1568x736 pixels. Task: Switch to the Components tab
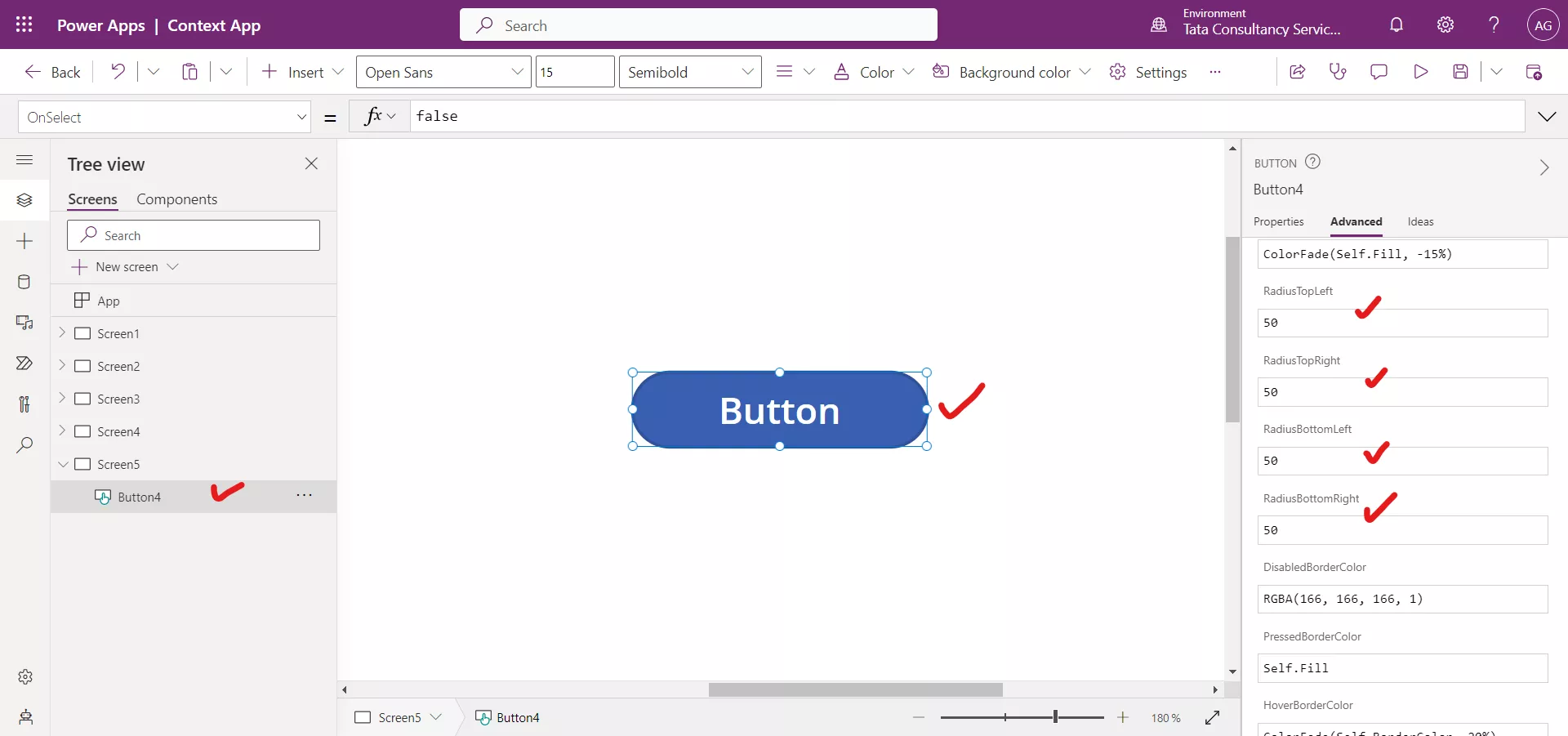[177, 198]
